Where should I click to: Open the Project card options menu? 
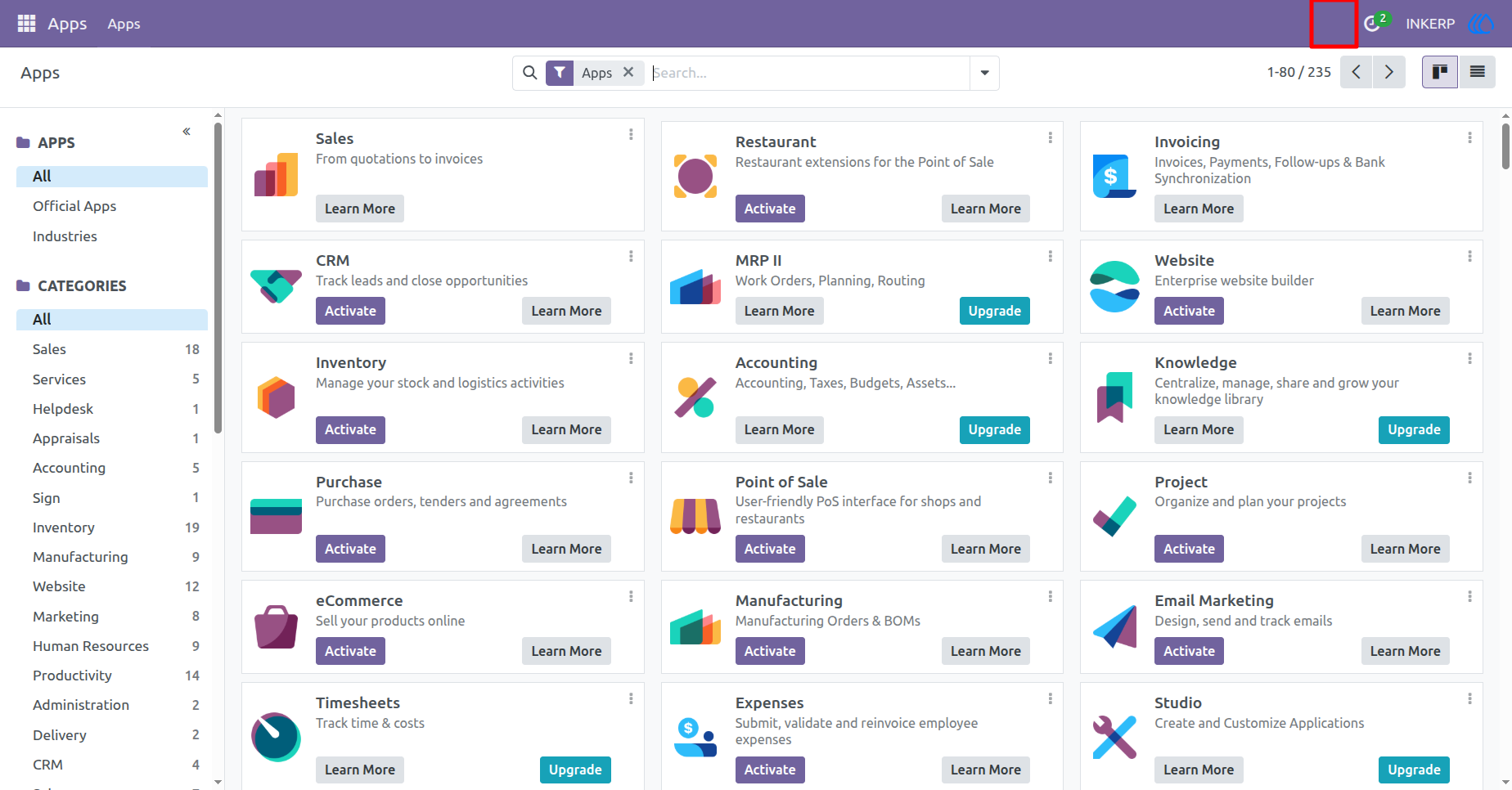[x=1469, y=478]
